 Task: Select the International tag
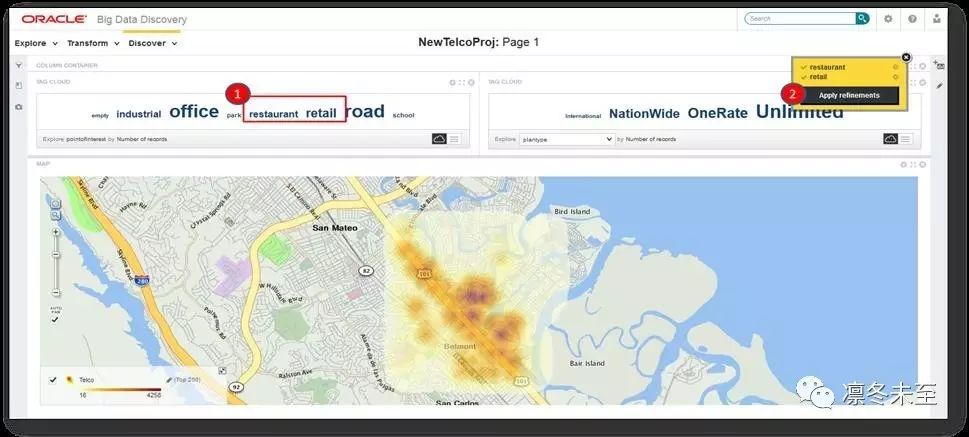click(x=583, y=116)
